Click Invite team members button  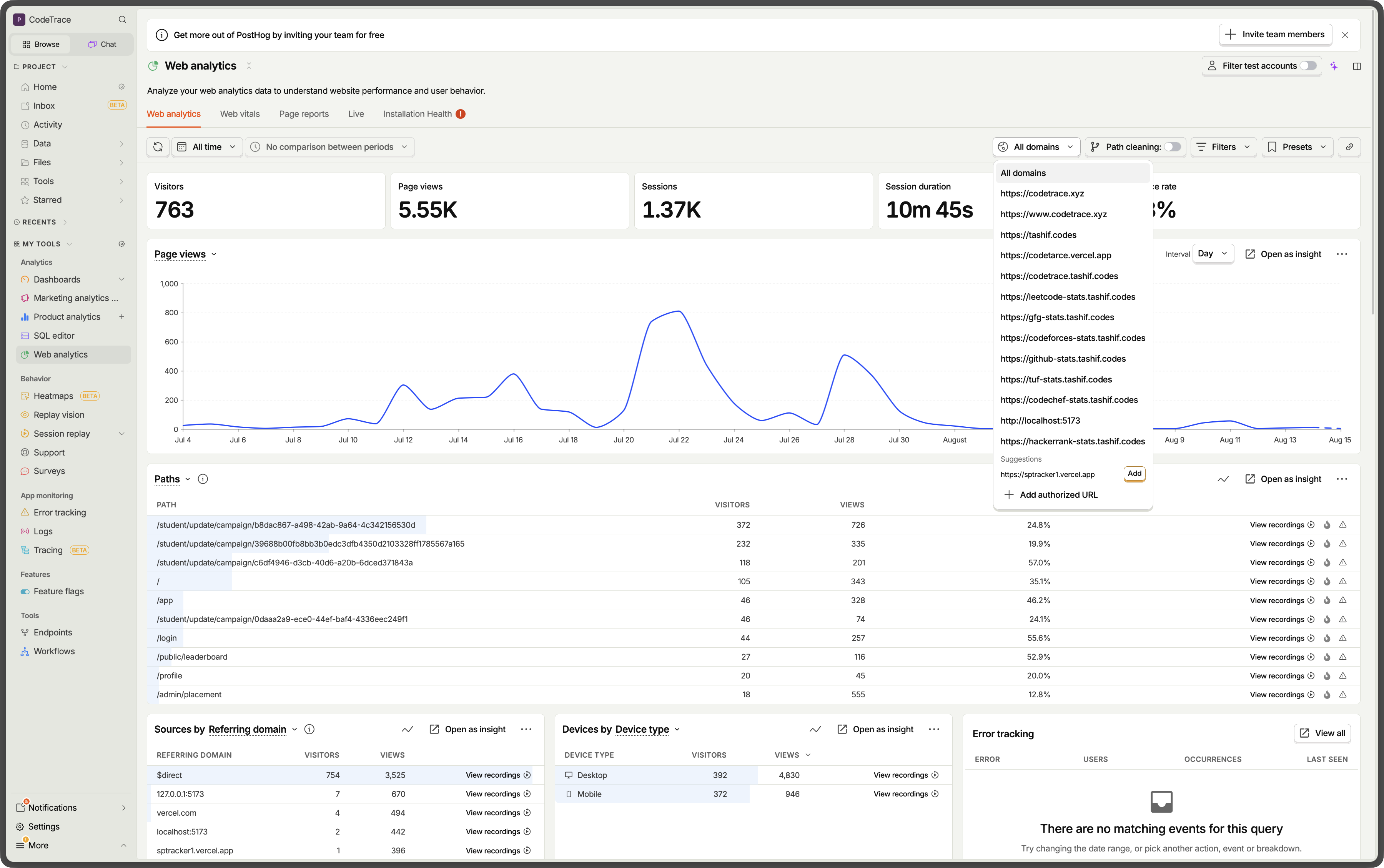1275,35
